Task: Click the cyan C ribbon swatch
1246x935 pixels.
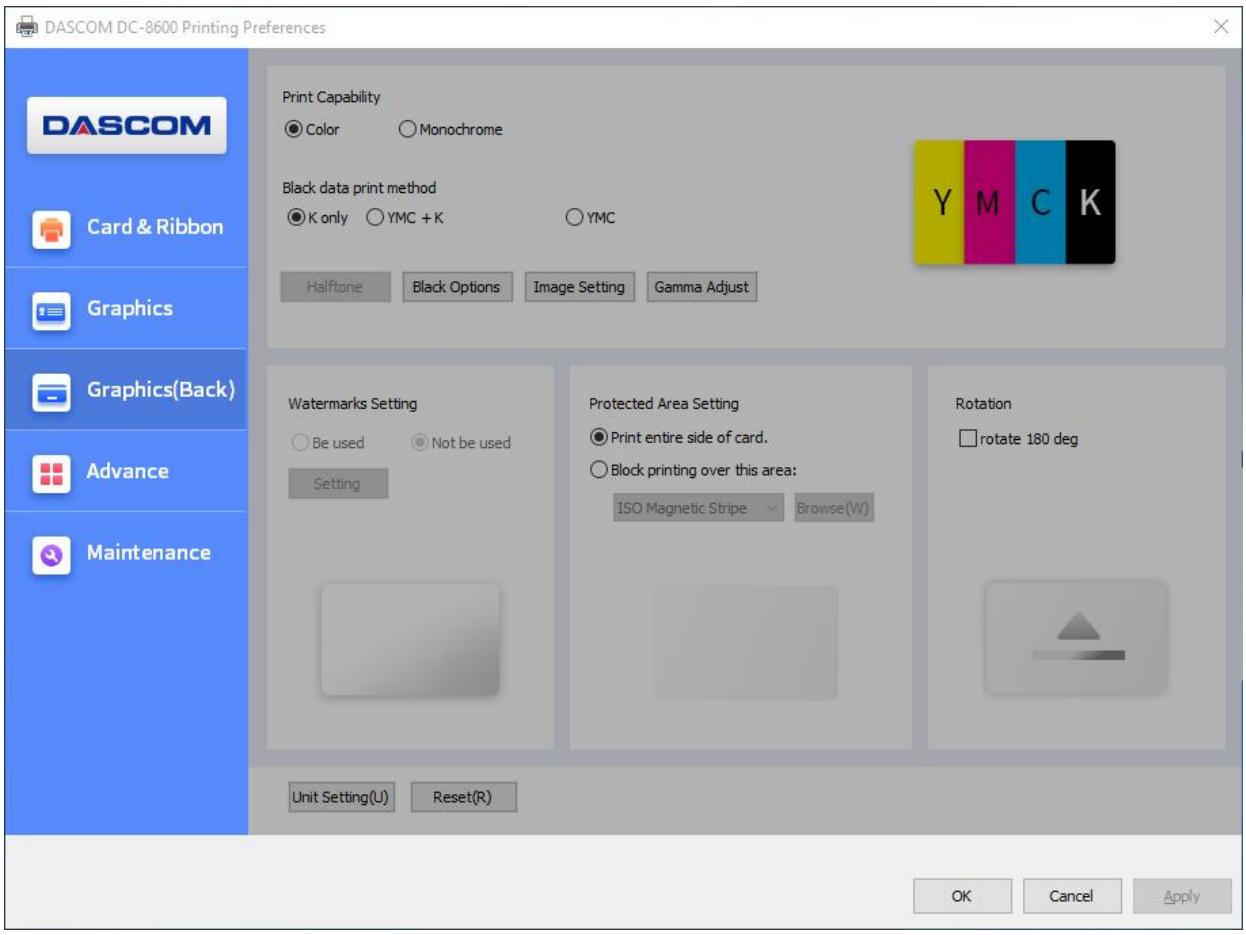Action: 1041,202
